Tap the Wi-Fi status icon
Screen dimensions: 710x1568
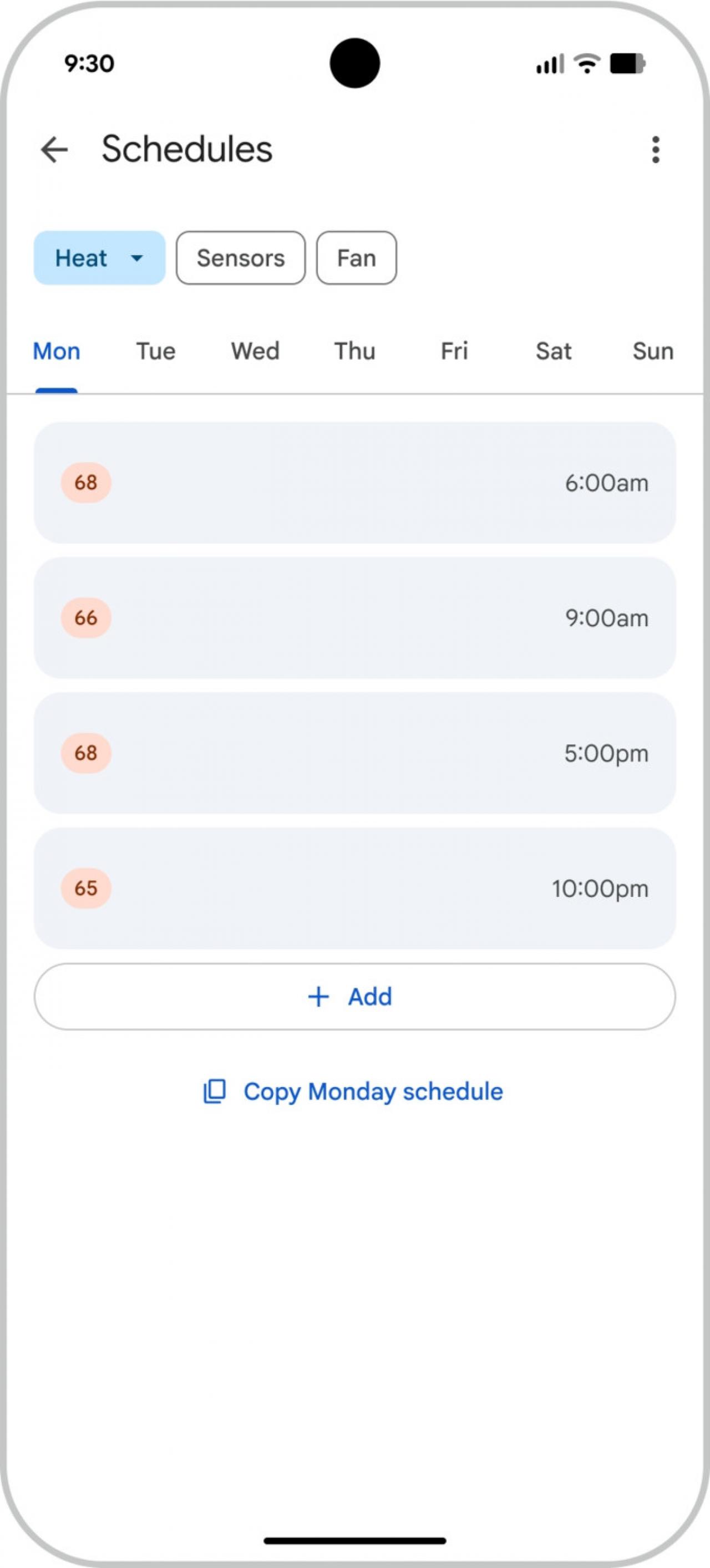587,63
